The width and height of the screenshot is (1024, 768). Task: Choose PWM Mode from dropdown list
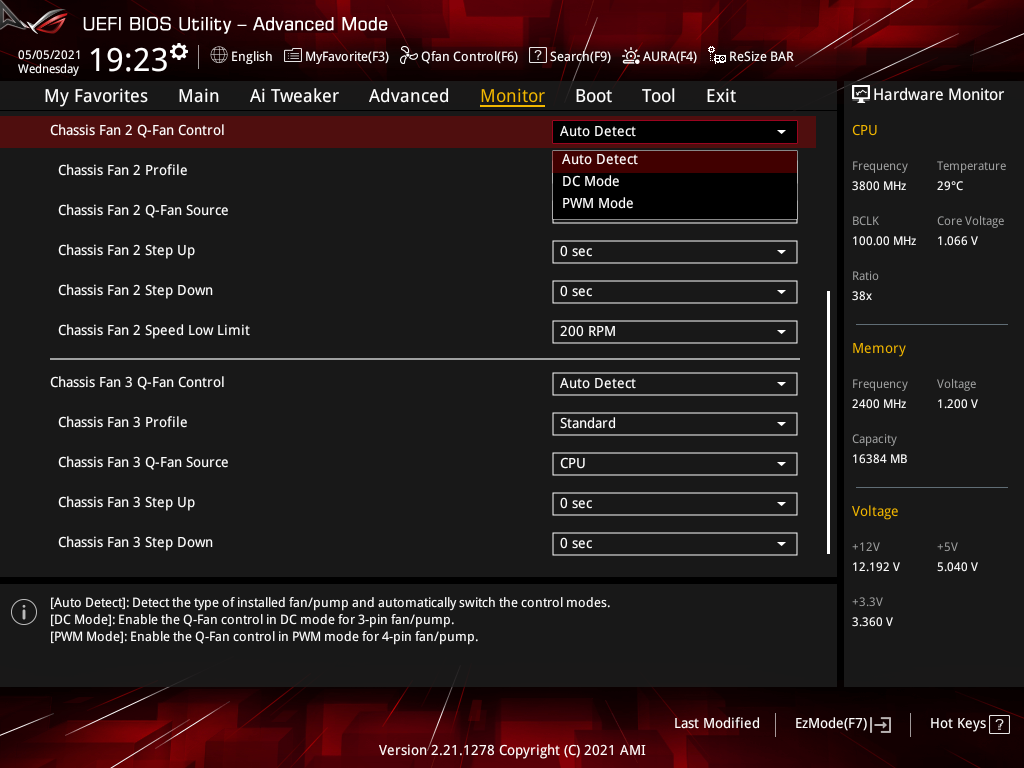pyautogui.click(x=675, y=204)
